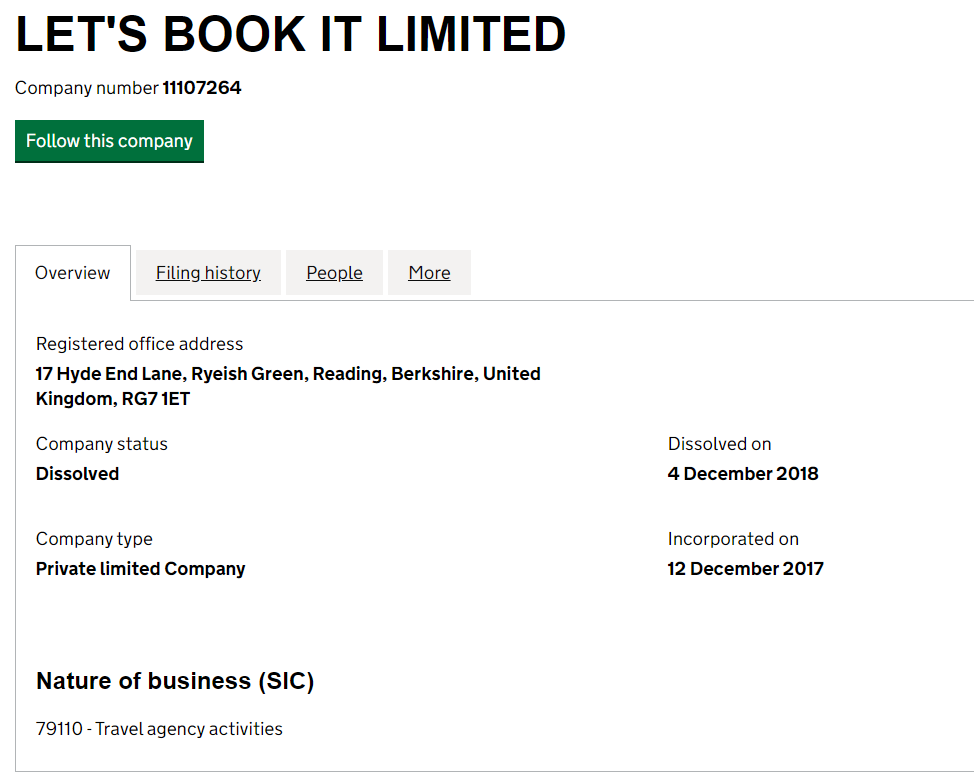The image size is (974, 772).
Task: Click the LET'S BOOK IT LIMITED heading
Action: click(x=291, y=34)
